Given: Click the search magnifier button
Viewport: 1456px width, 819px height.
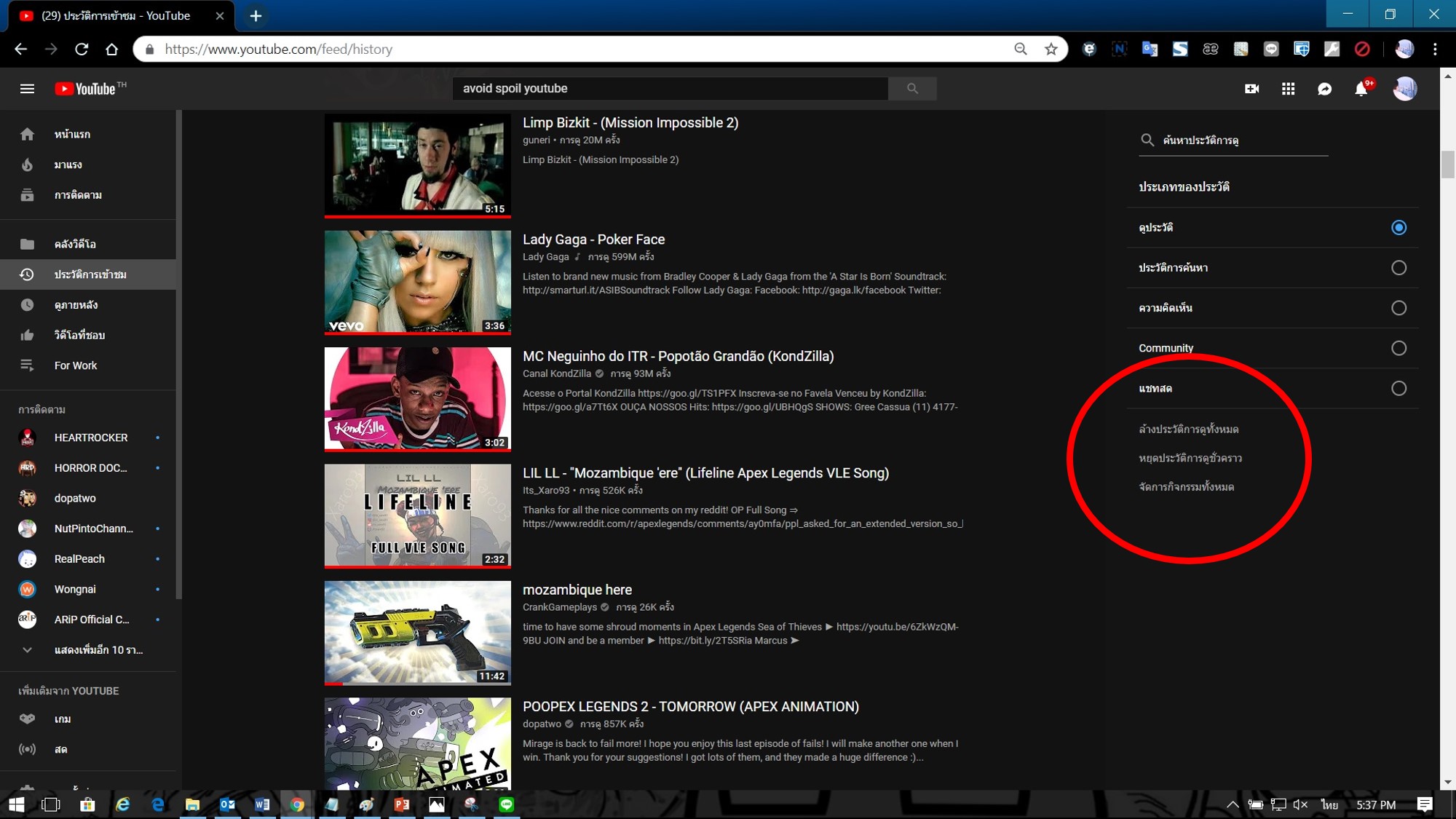Looking at the screenshot, I should click(x=912, y=89).
